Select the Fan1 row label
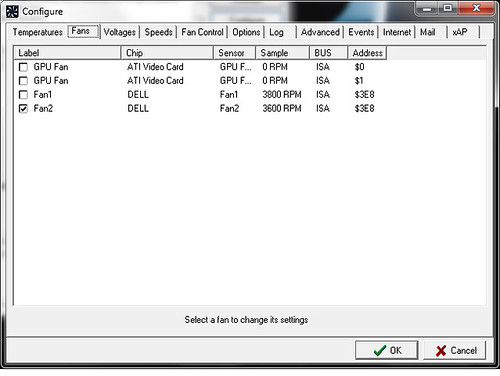This screenshot has height=376, width=500. 43,95
